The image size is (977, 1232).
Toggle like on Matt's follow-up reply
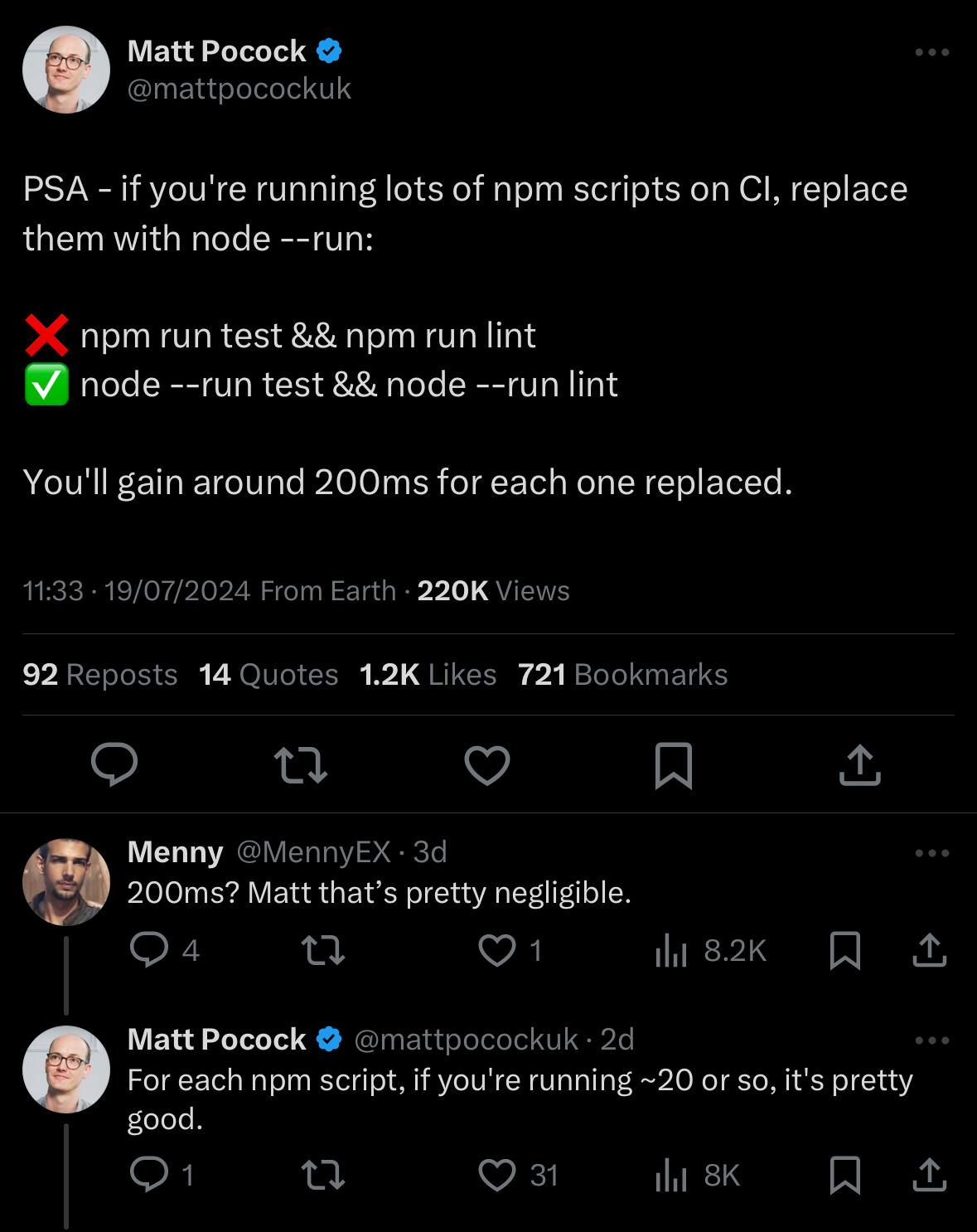point(498,1175)
